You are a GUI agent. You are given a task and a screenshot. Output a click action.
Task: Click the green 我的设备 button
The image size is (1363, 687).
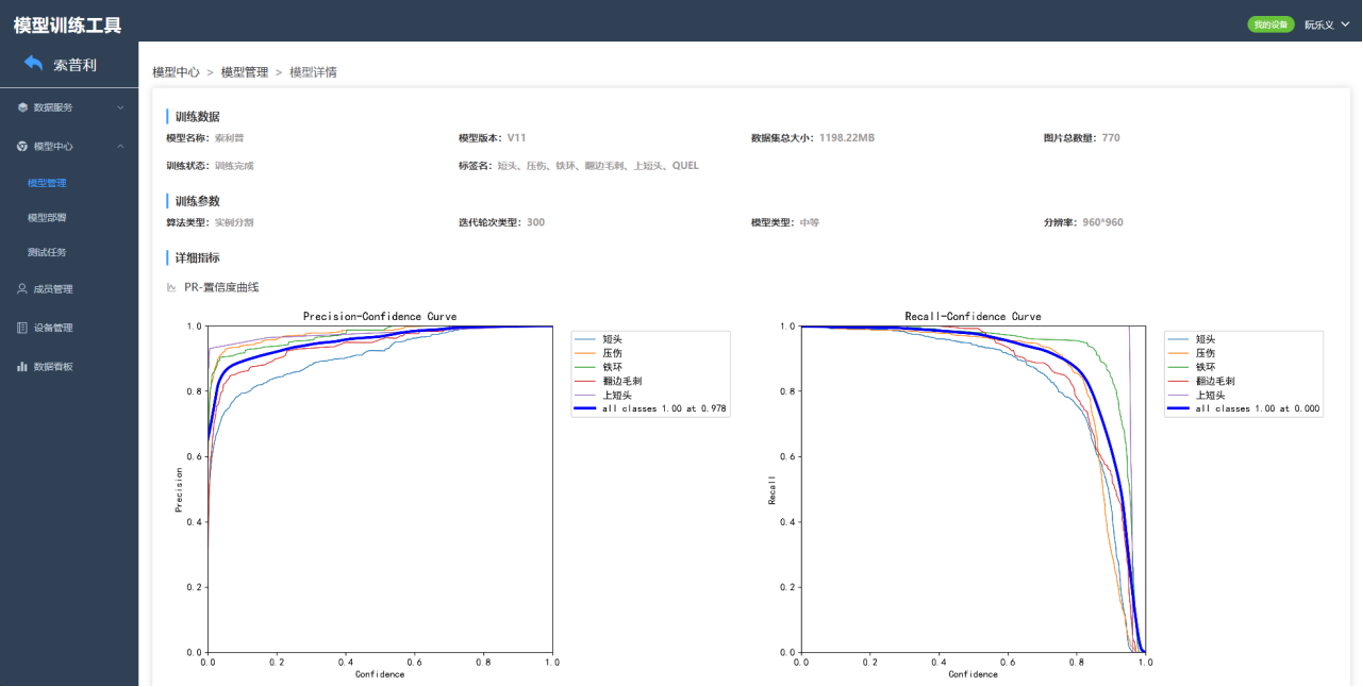(1270, 25)
